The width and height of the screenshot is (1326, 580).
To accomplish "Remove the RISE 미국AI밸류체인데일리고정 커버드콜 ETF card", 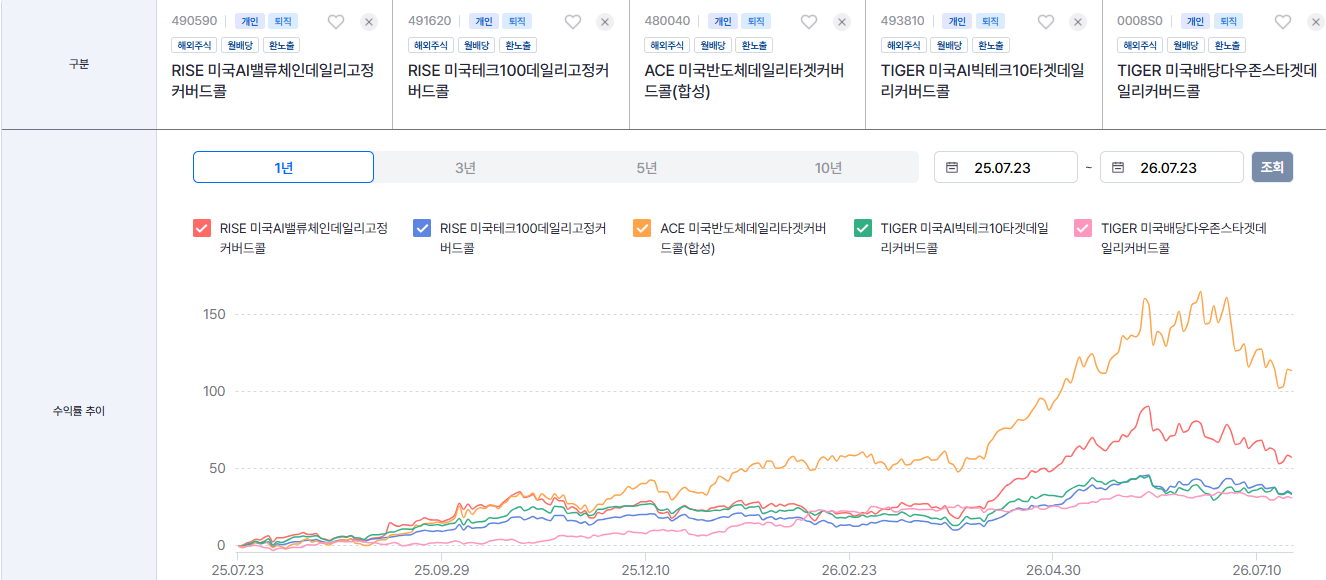I will [x=369, y=22].
